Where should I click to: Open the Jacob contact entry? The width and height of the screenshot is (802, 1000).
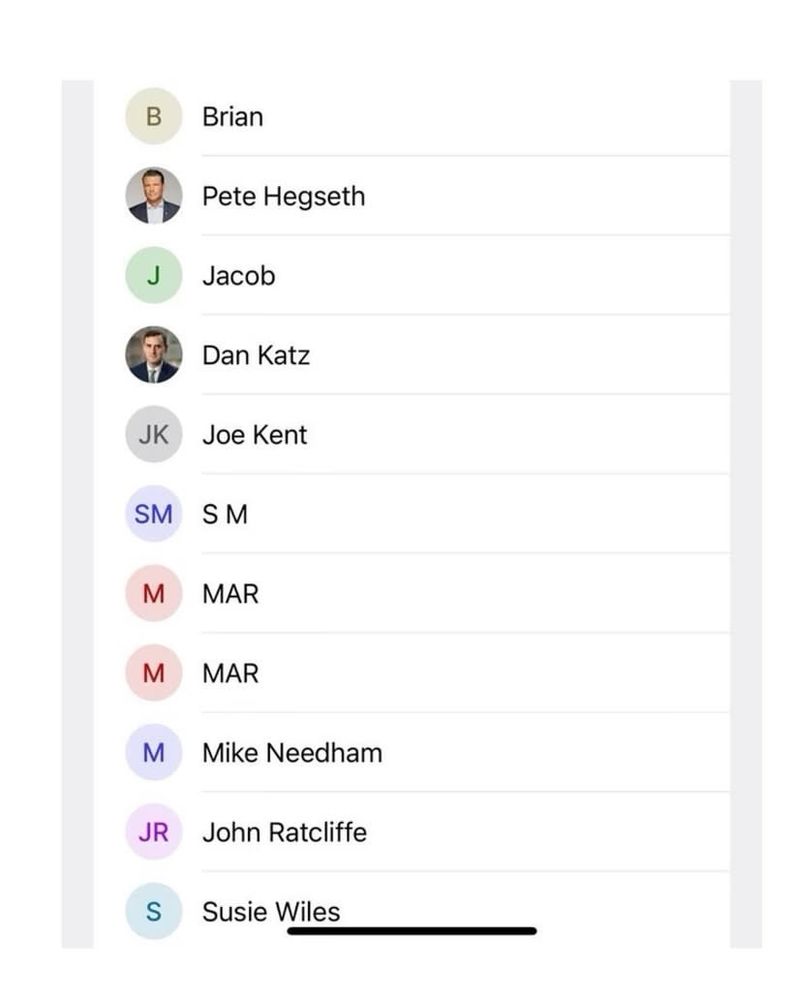click(238, 276)
